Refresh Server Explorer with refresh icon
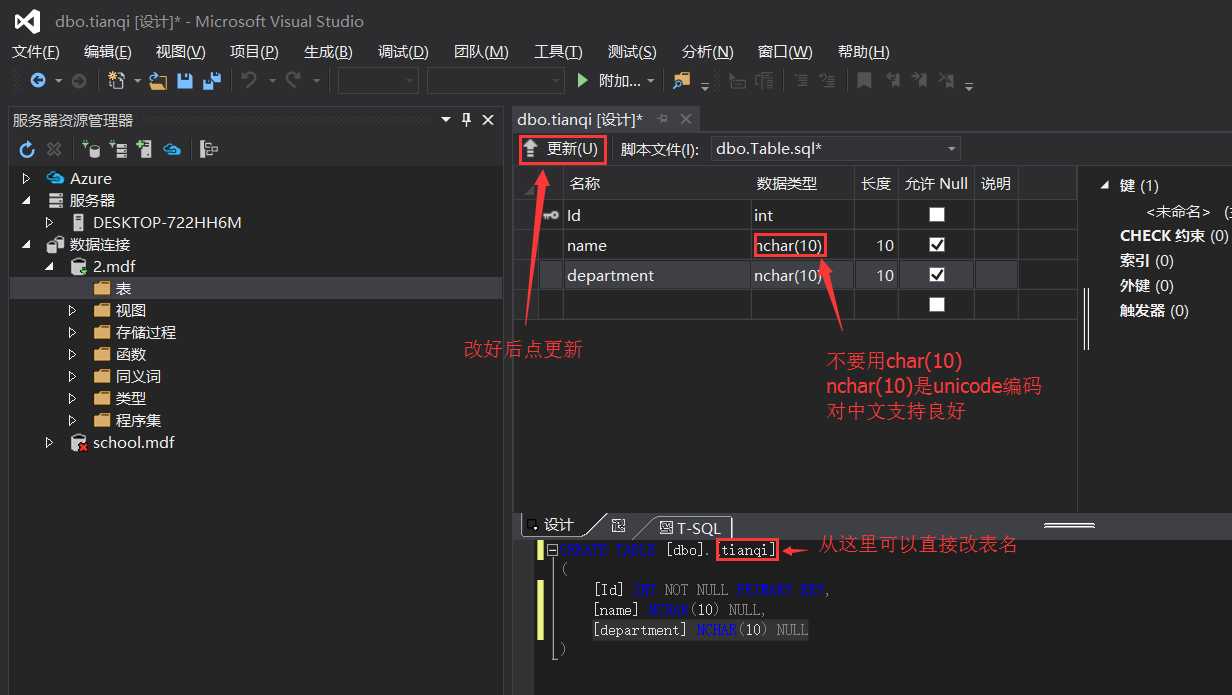1232x695 pixels. tap(27, 150)
